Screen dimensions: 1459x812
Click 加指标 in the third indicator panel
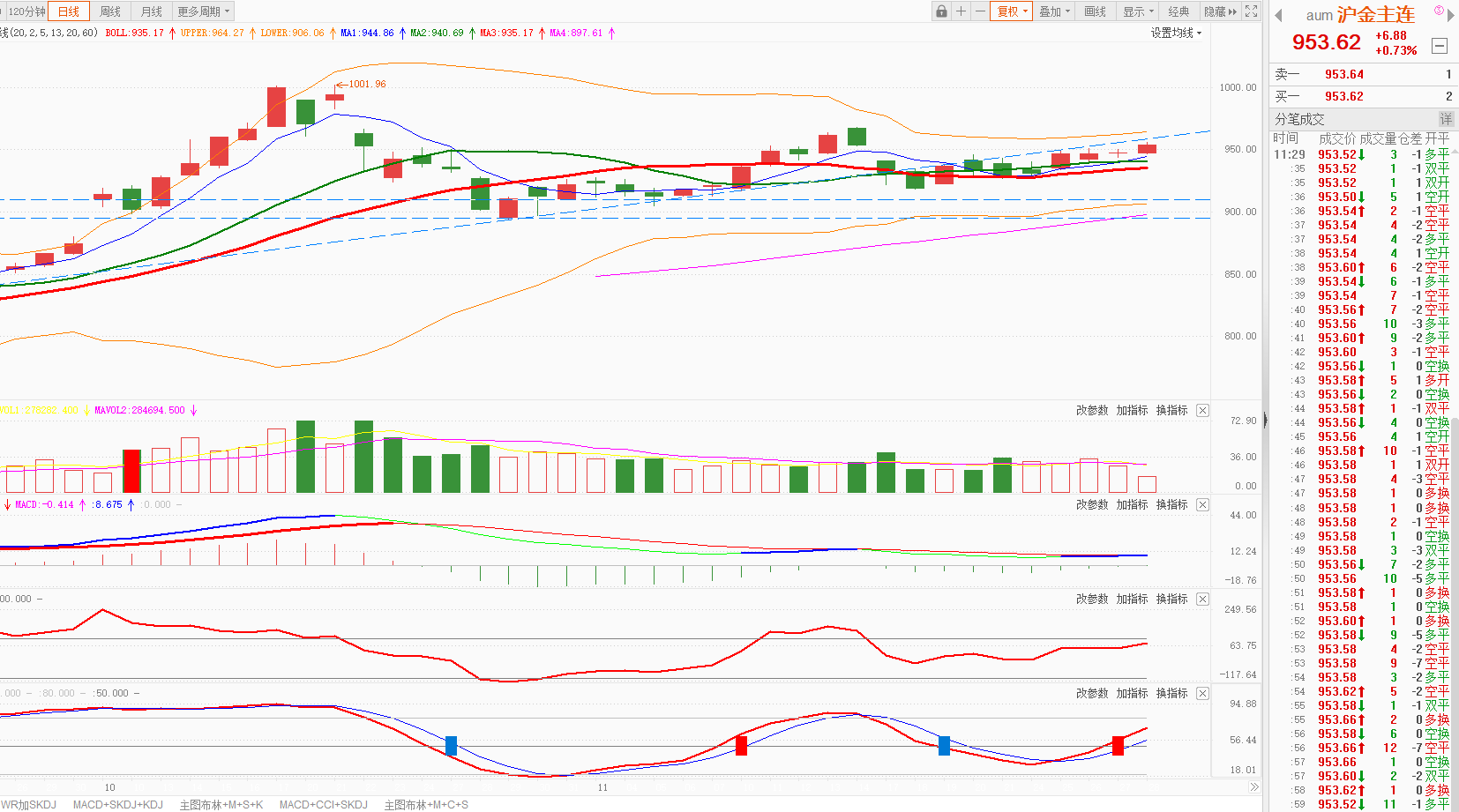pyautogui.click(x=1132, y=599)
